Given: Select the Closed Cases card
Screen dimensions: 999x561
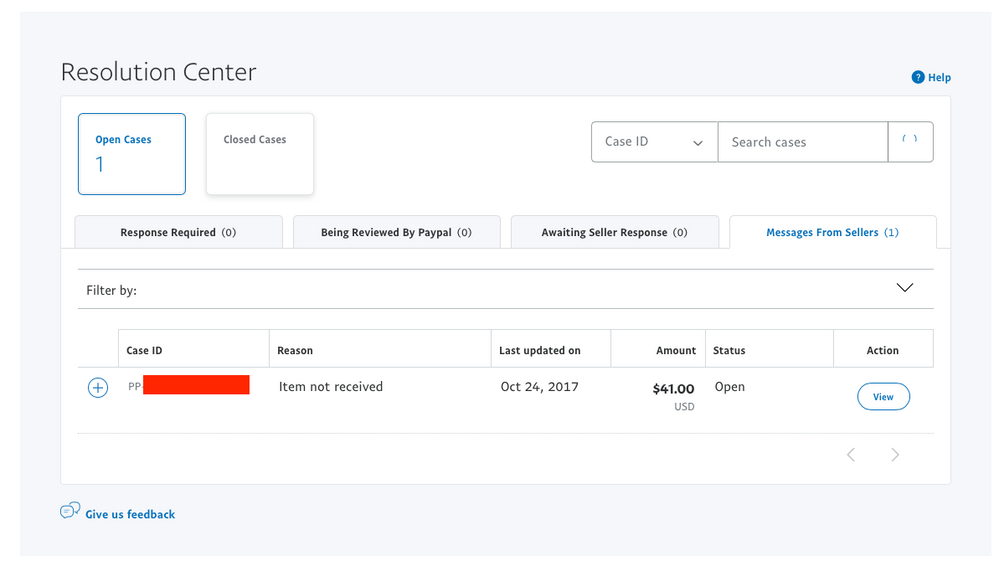Looking at the screenshot, I should coord(260,154).
